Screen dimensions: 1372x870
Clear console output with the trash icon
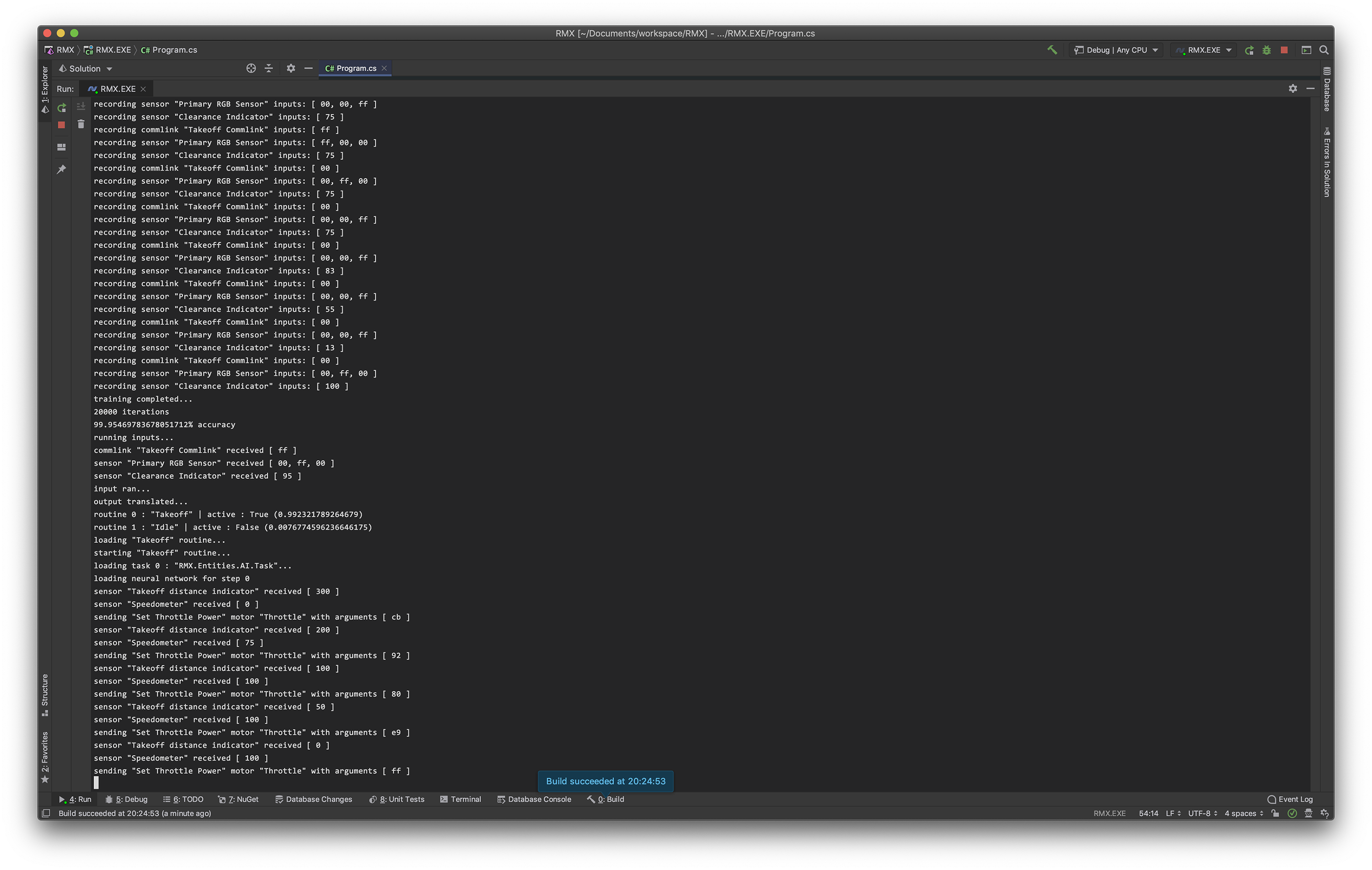(x=81, y=123)
